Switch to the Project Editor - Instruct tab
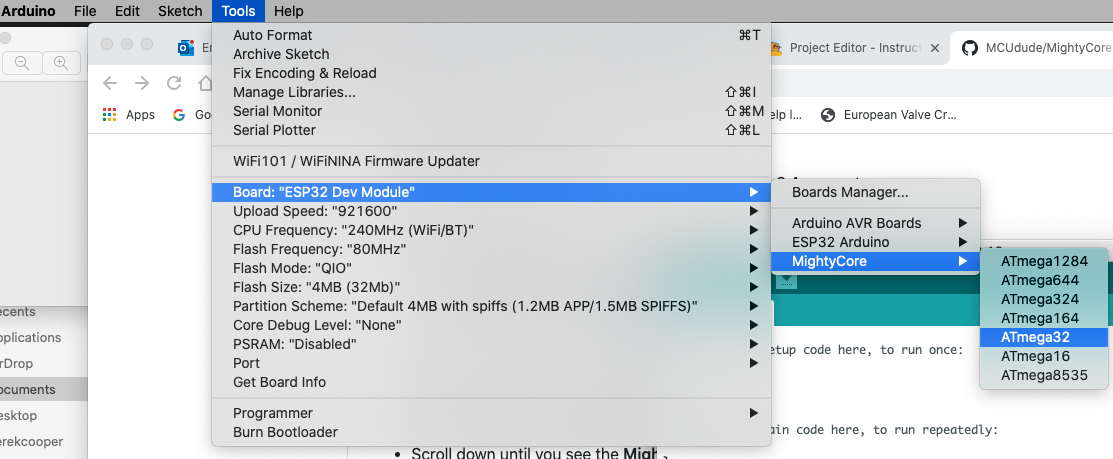This screenshot has width=1113, height=459. coord(855,48)
